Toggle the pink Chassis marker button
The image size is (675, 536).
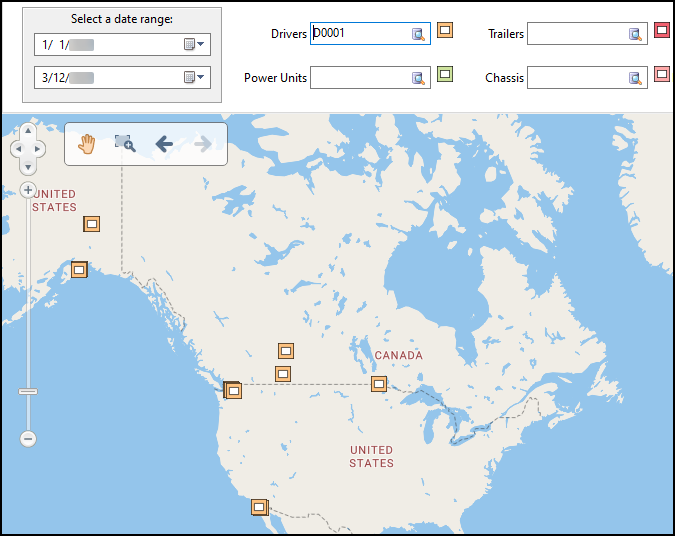coord(662,73)
